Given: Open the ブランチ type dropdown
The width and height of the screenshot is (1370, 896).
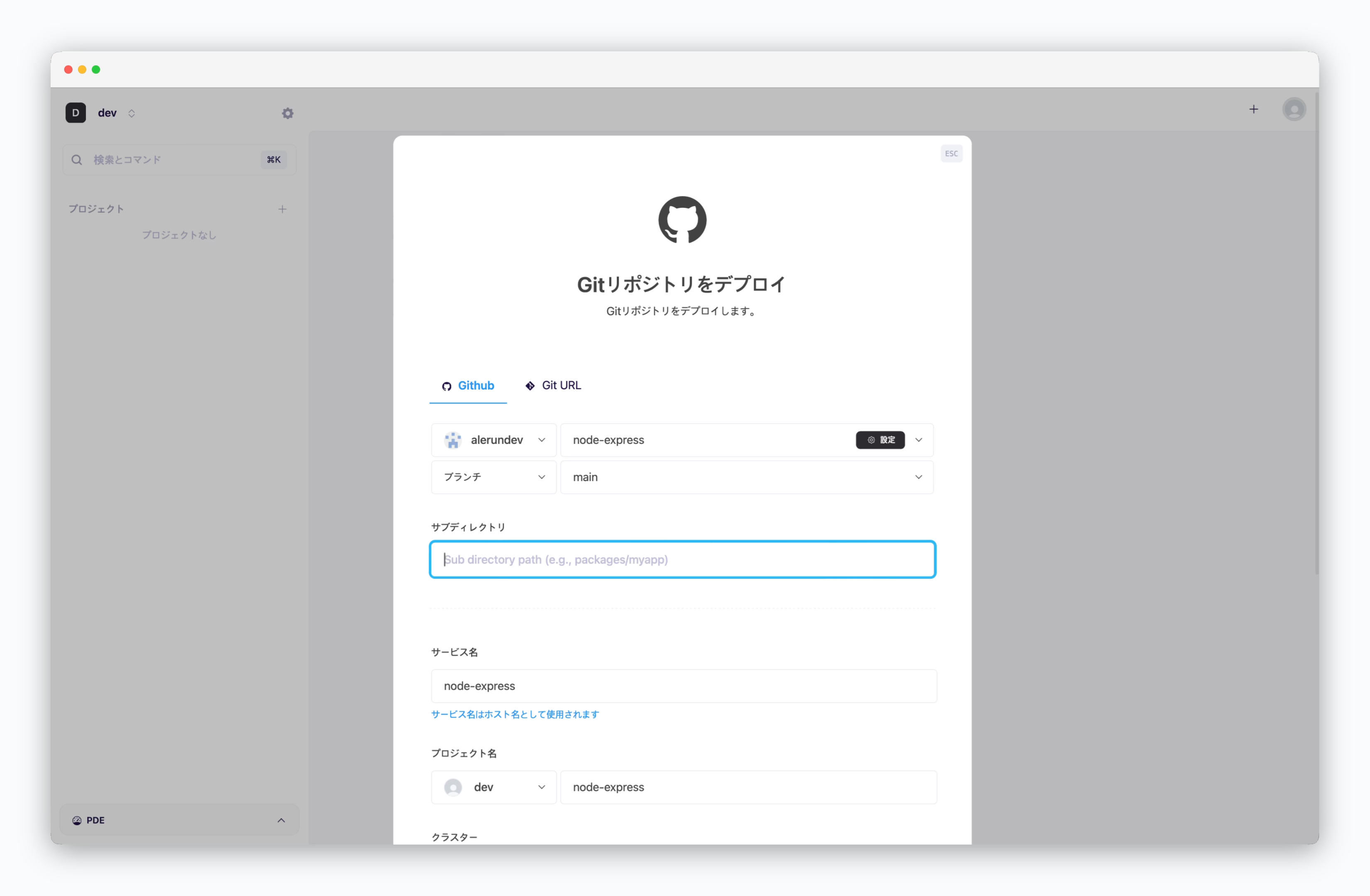Looking at the screenshot, I should 494,477.
